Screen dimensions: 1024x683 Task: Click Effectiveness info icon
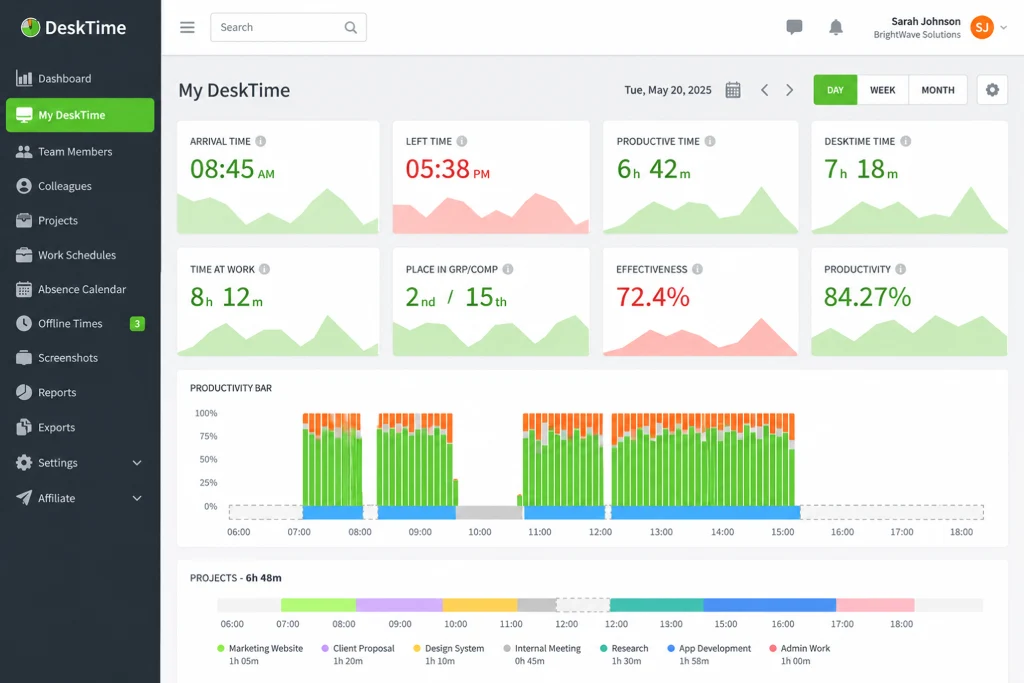[697, 269]
